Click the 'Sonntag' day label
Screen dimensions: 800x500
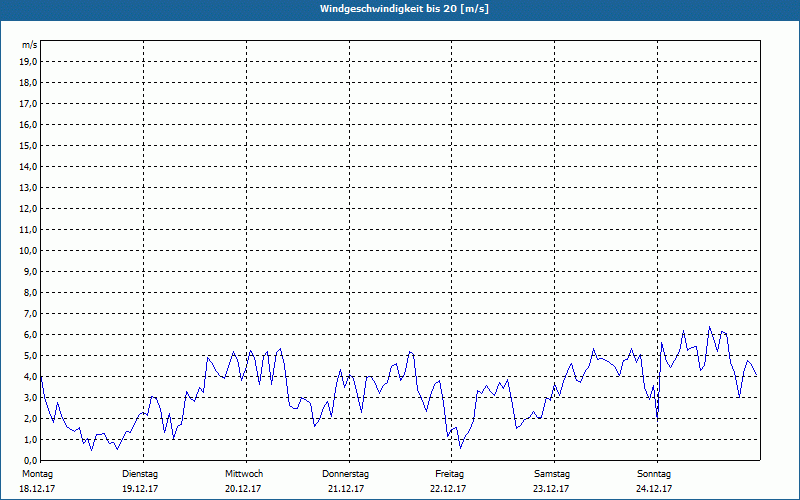click(654, 474)
